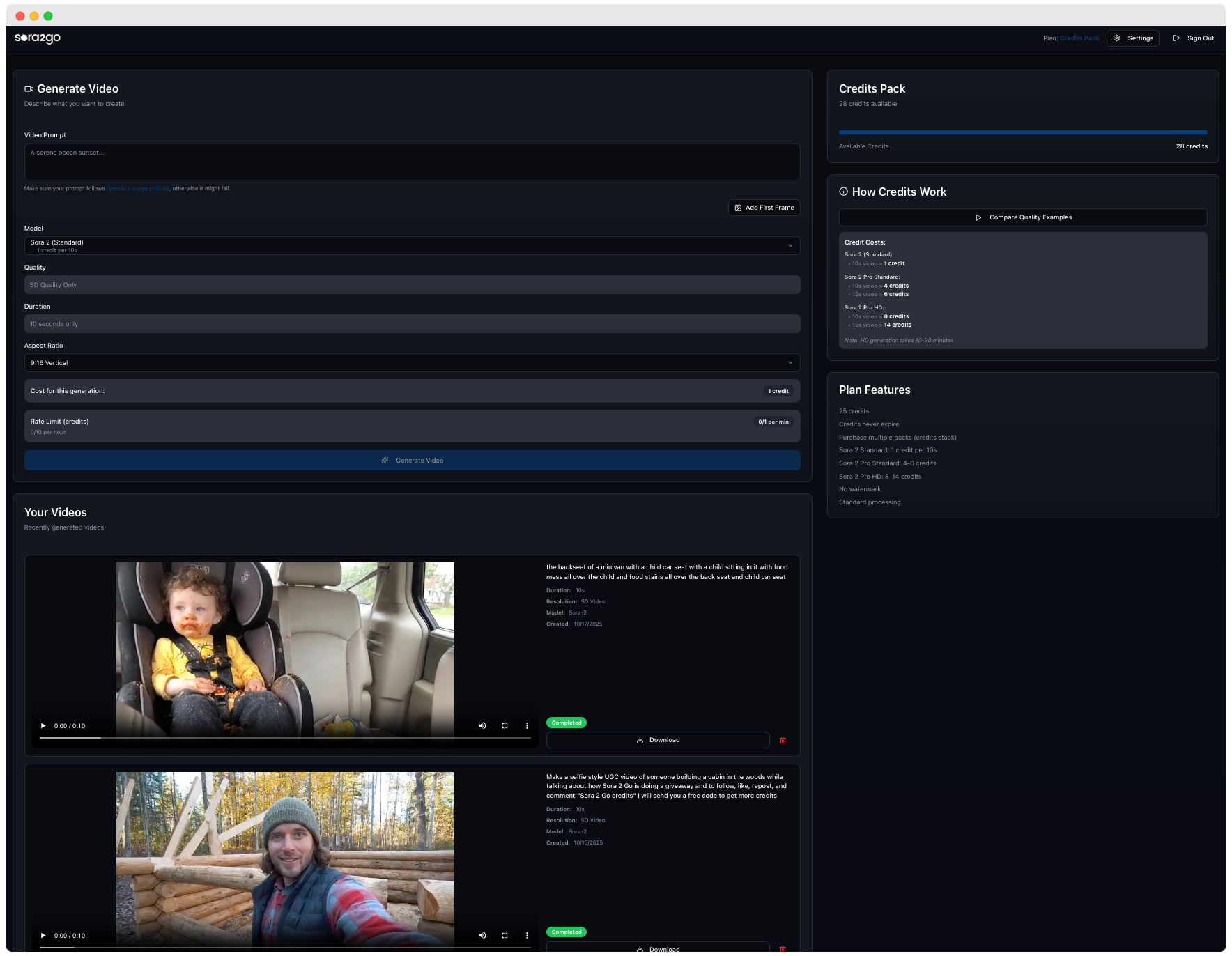Mute the cabin building video
Image resolution: width=1232 pixels, height=956 pixels.
(x=482, y=935)
